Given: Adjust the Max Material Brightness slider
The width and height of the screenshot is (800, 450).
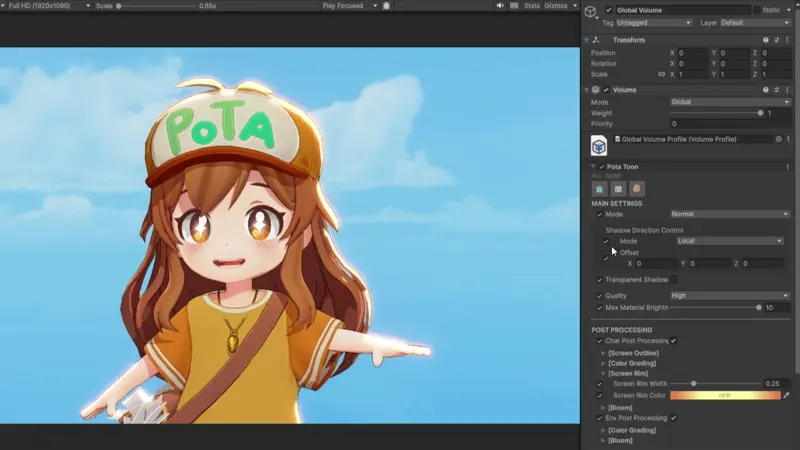Looking at the screenshot, I should [x=716, y=308].
